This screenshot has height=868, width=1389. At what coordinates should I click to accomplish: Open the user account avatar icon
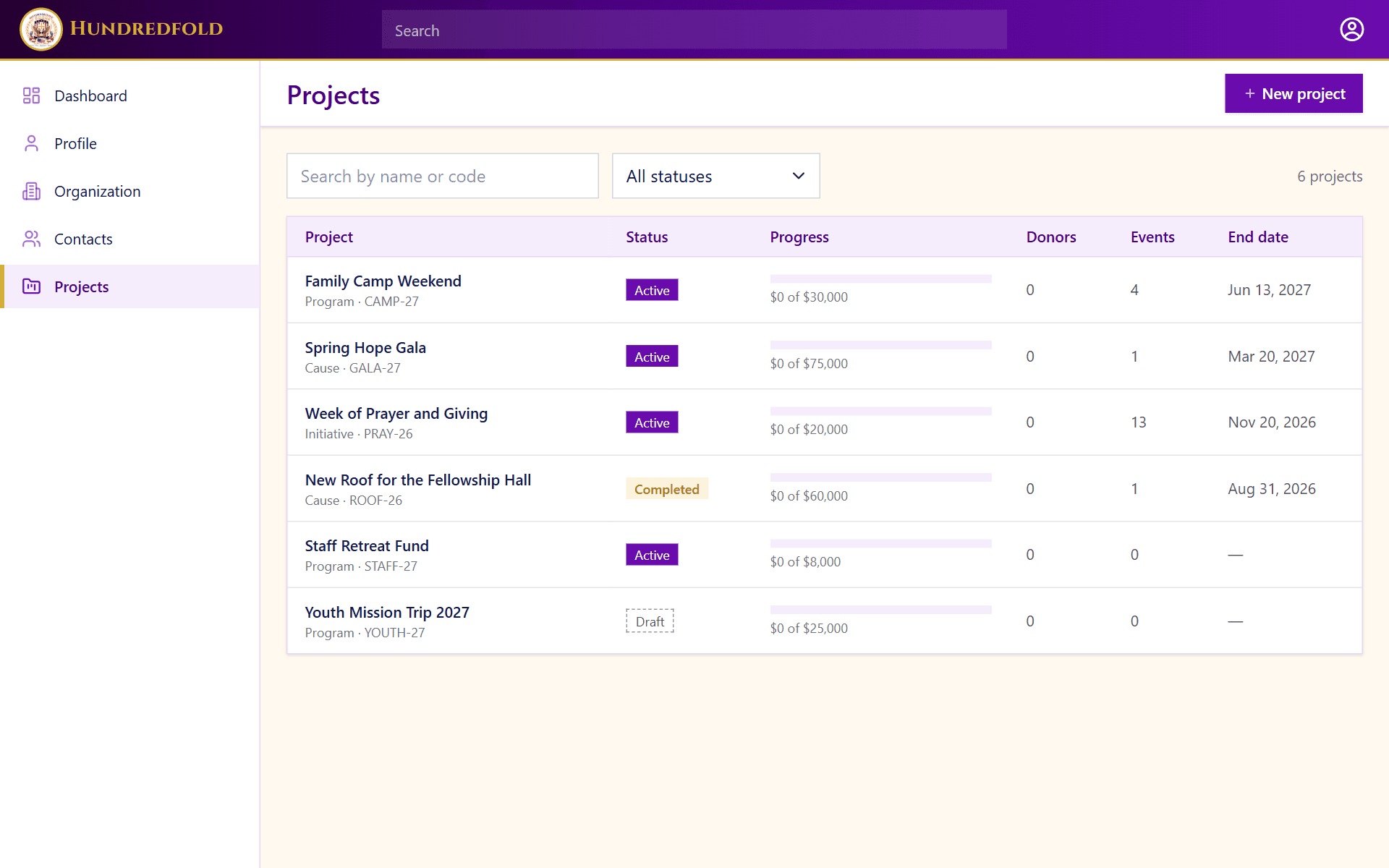[x=1351, y=29]
